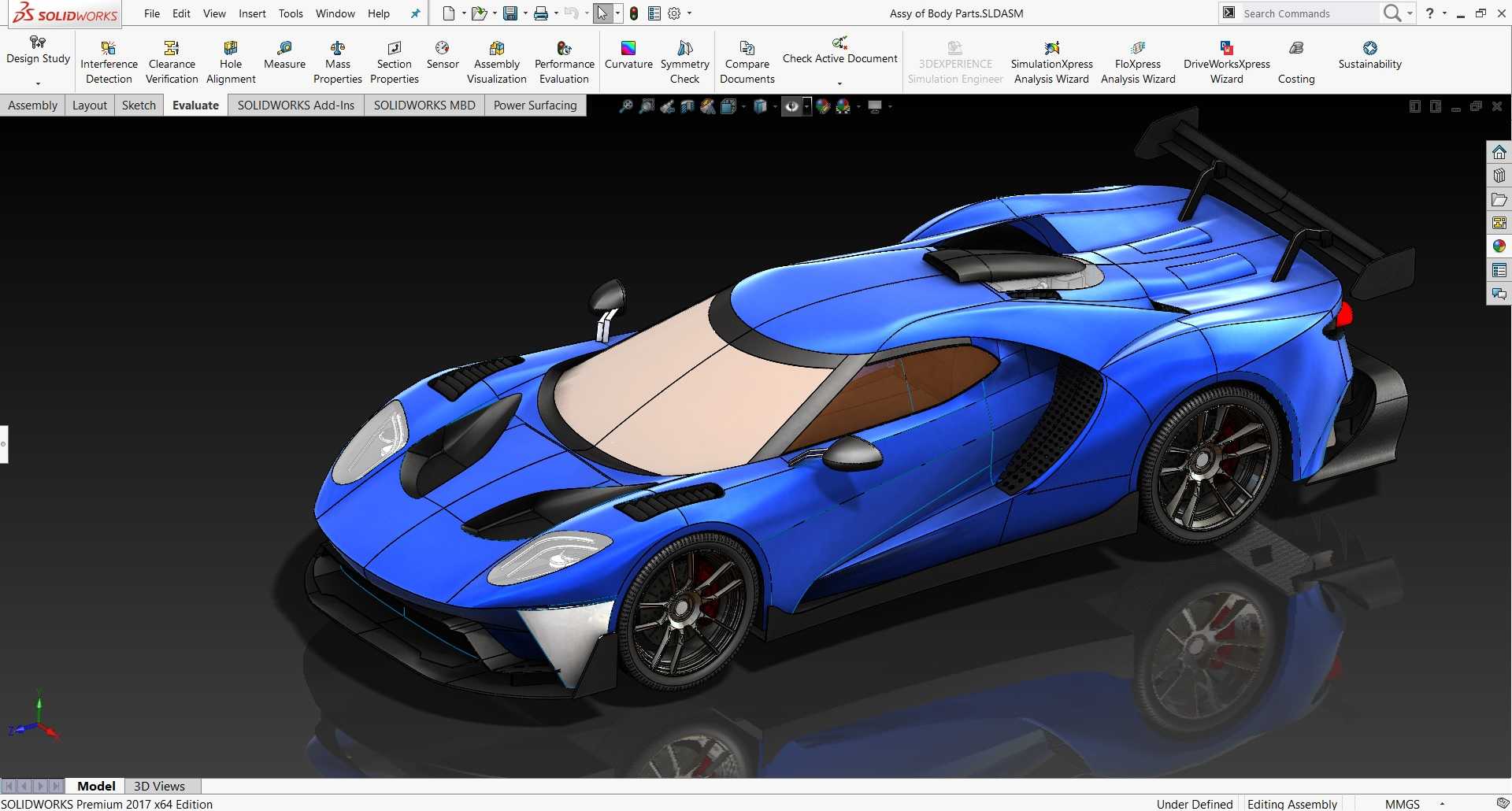Select the Measure tool
This screenshot has width=1512, height=811.
point(284,55)
